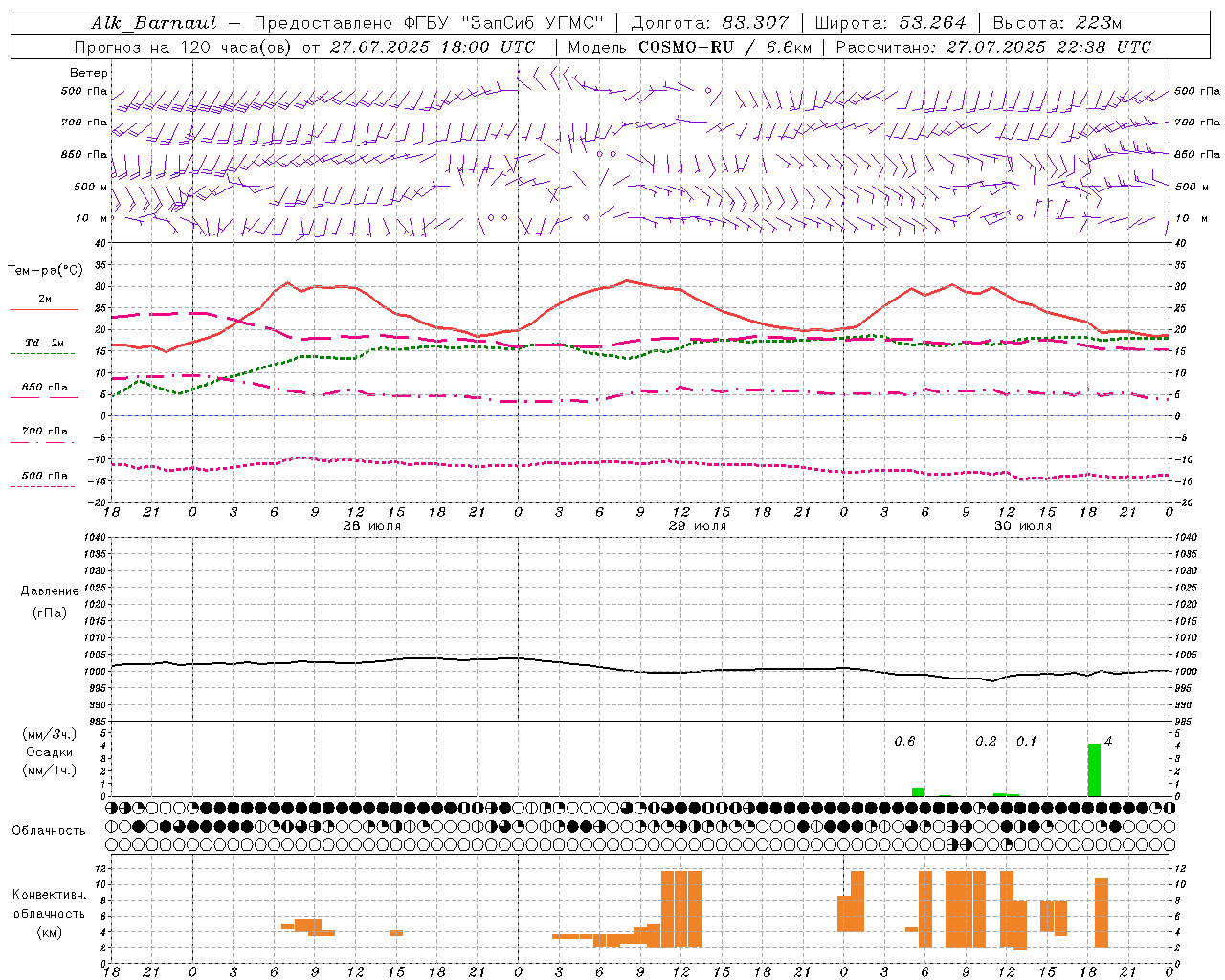Image resolution: width=1225 pixels, height=980 pixels.
Task: Click the 850 гПа temperature legend entry
Action: (x=45, y=388)
